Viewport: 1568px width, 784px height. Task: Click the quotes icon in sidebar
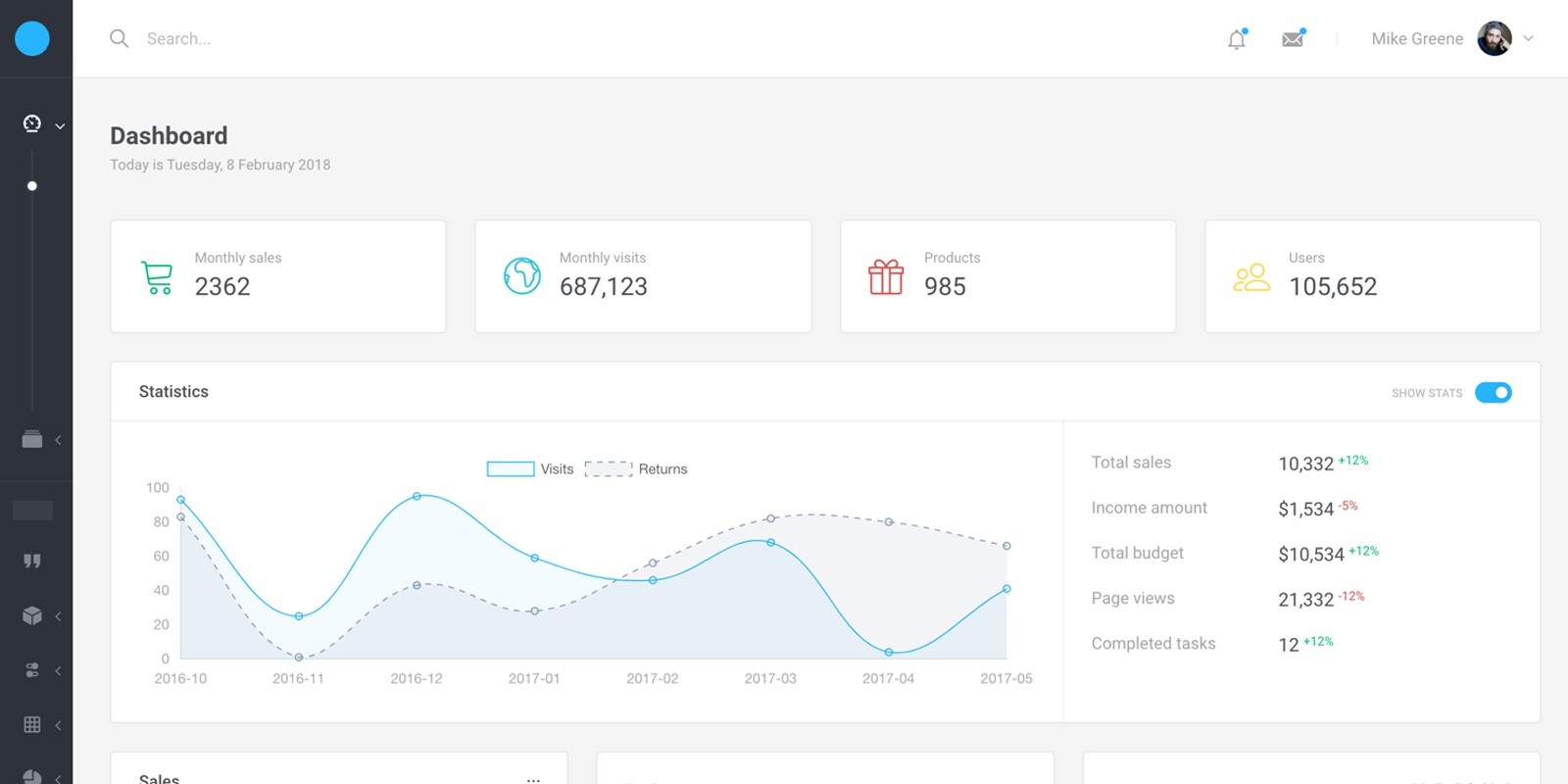coord(32,561)
